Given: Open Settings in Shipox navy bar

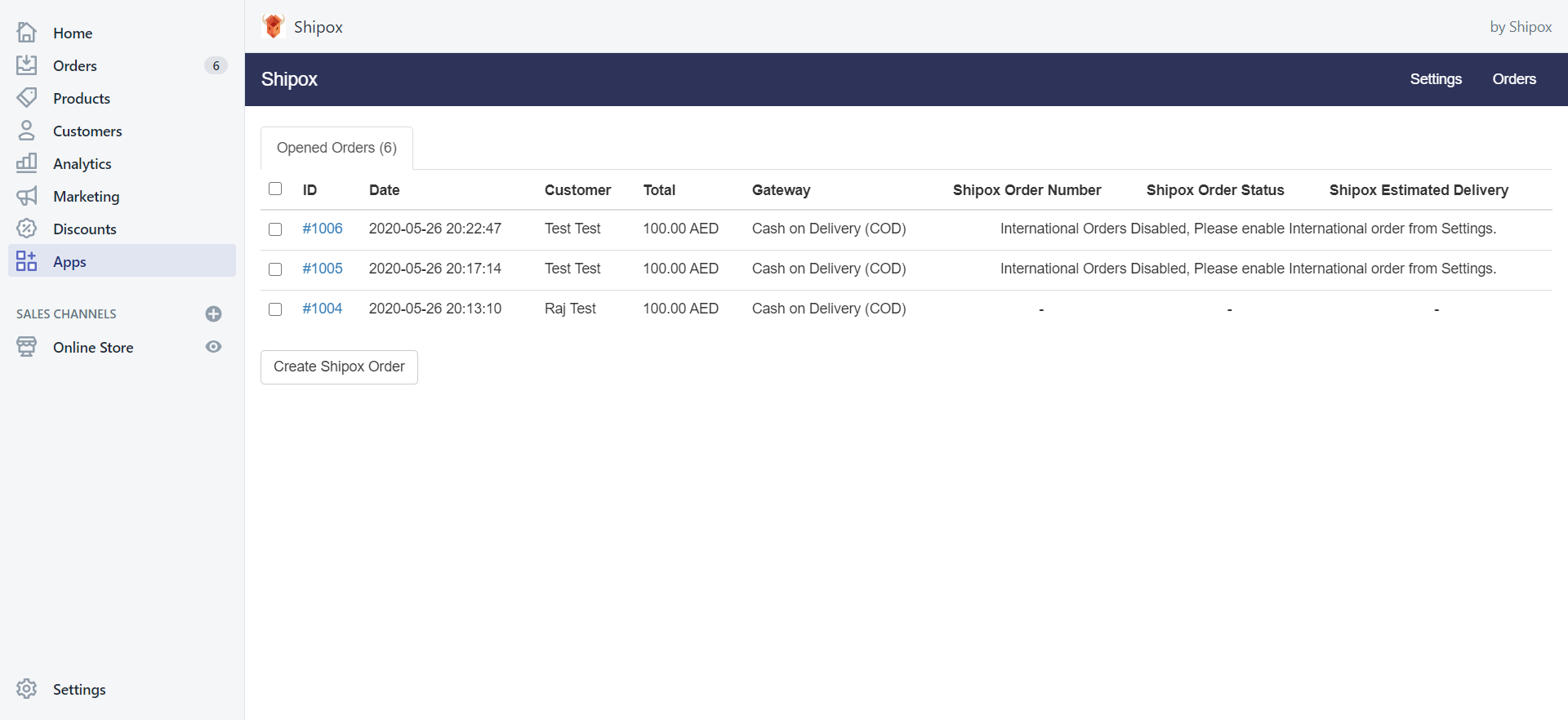Looking at the screenshot, I should point(1436,79).
